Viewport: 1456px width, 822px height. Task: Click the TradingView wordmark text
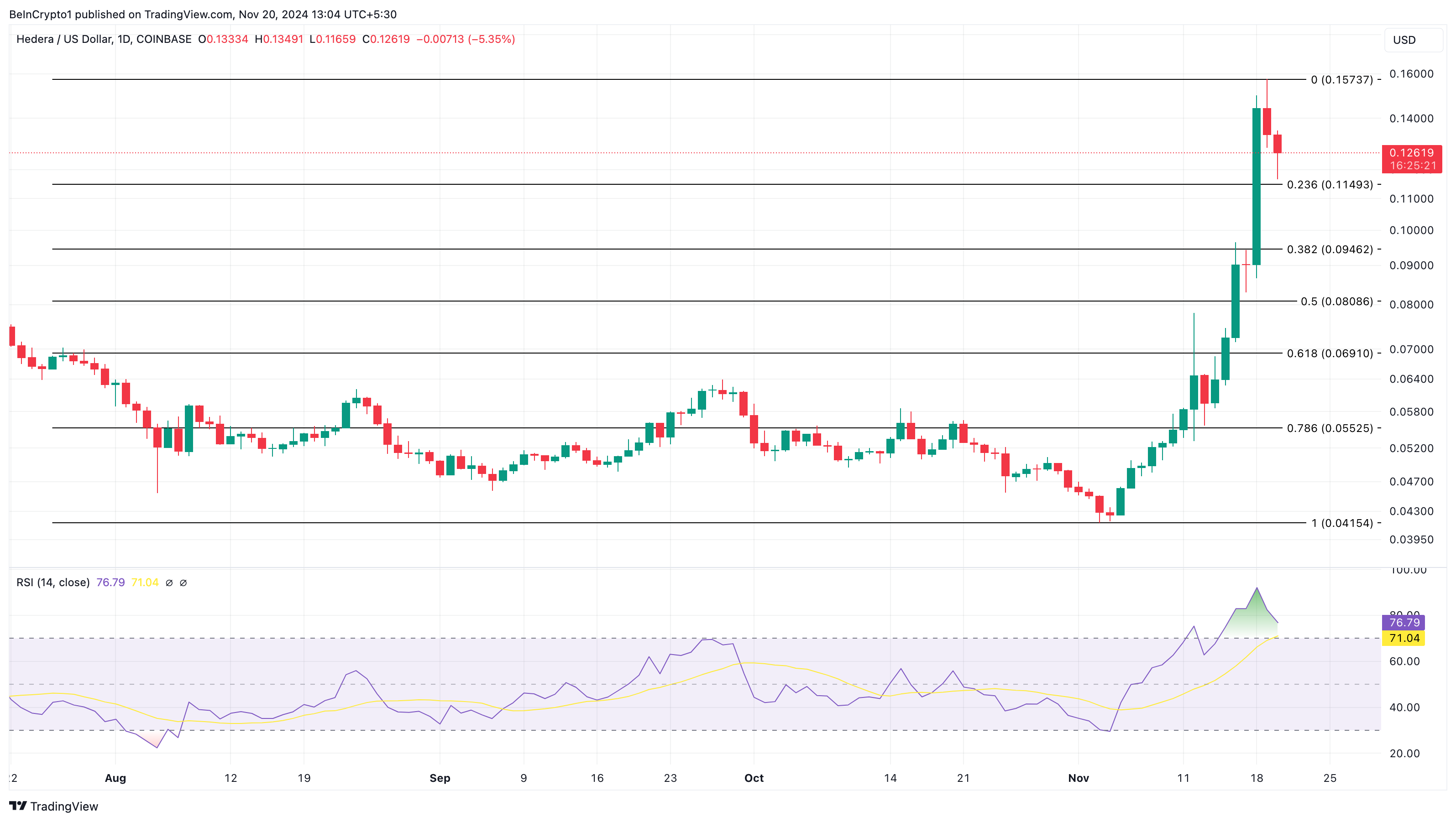coord(64,806)
